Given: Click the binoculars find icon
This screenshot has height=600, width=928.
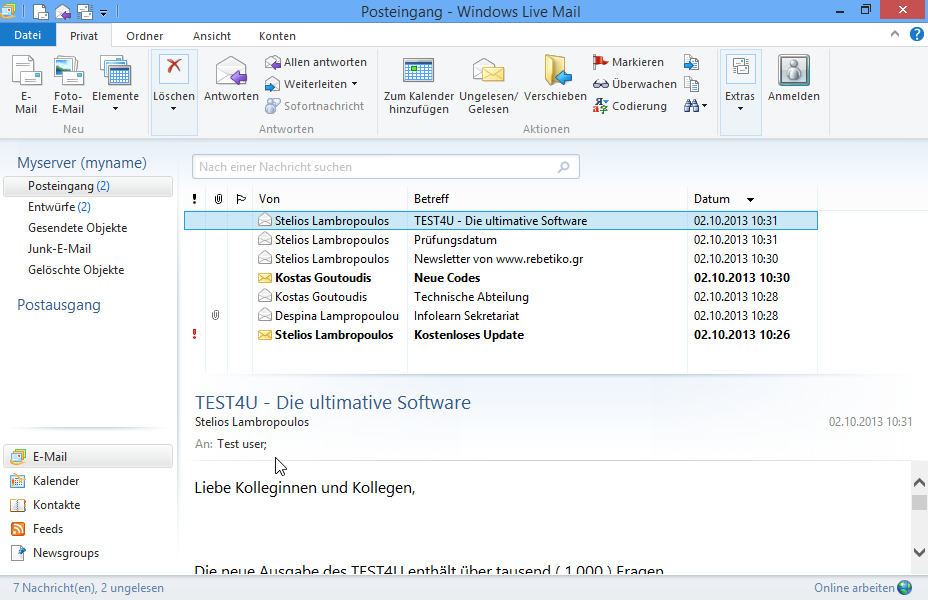Looking at the screenshot, I should [691, 106].
